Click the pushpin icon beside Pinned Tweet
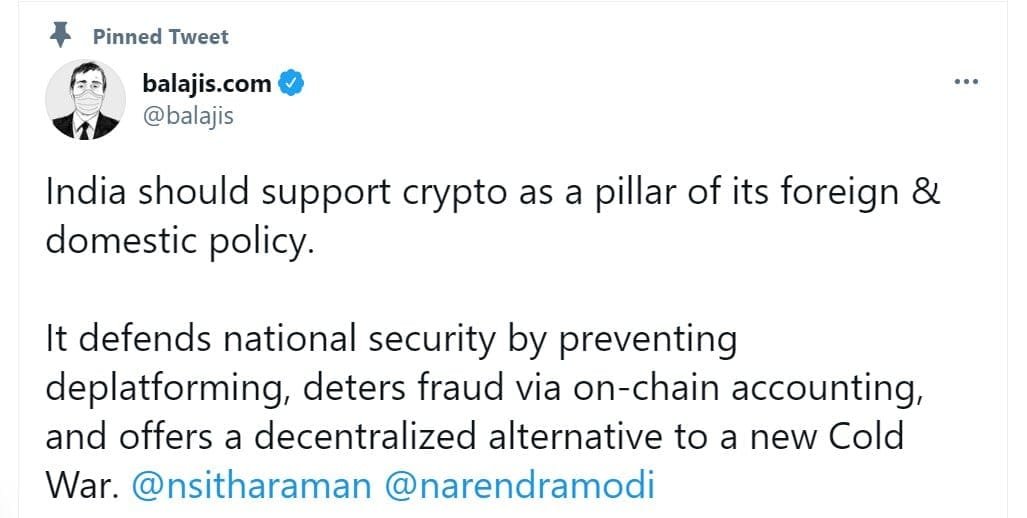1027x518 pixels. pos(61,37)
